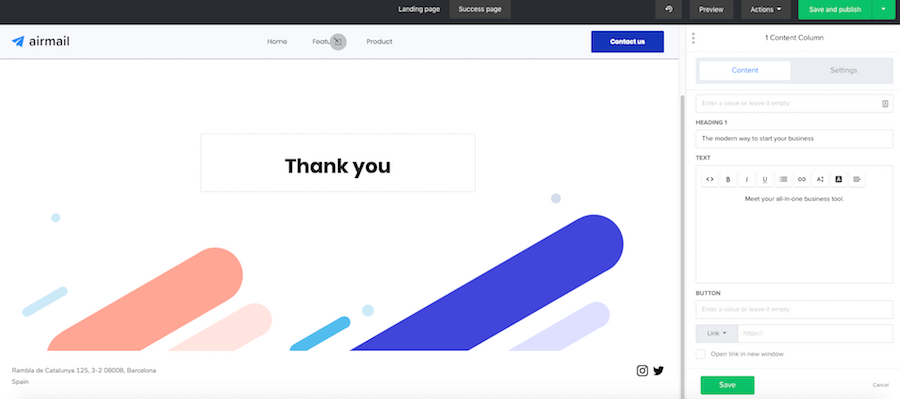Open the Actions dropdown menu
Image resolution: width=900 pixels, height=399 pixels.
pos(766,9)
